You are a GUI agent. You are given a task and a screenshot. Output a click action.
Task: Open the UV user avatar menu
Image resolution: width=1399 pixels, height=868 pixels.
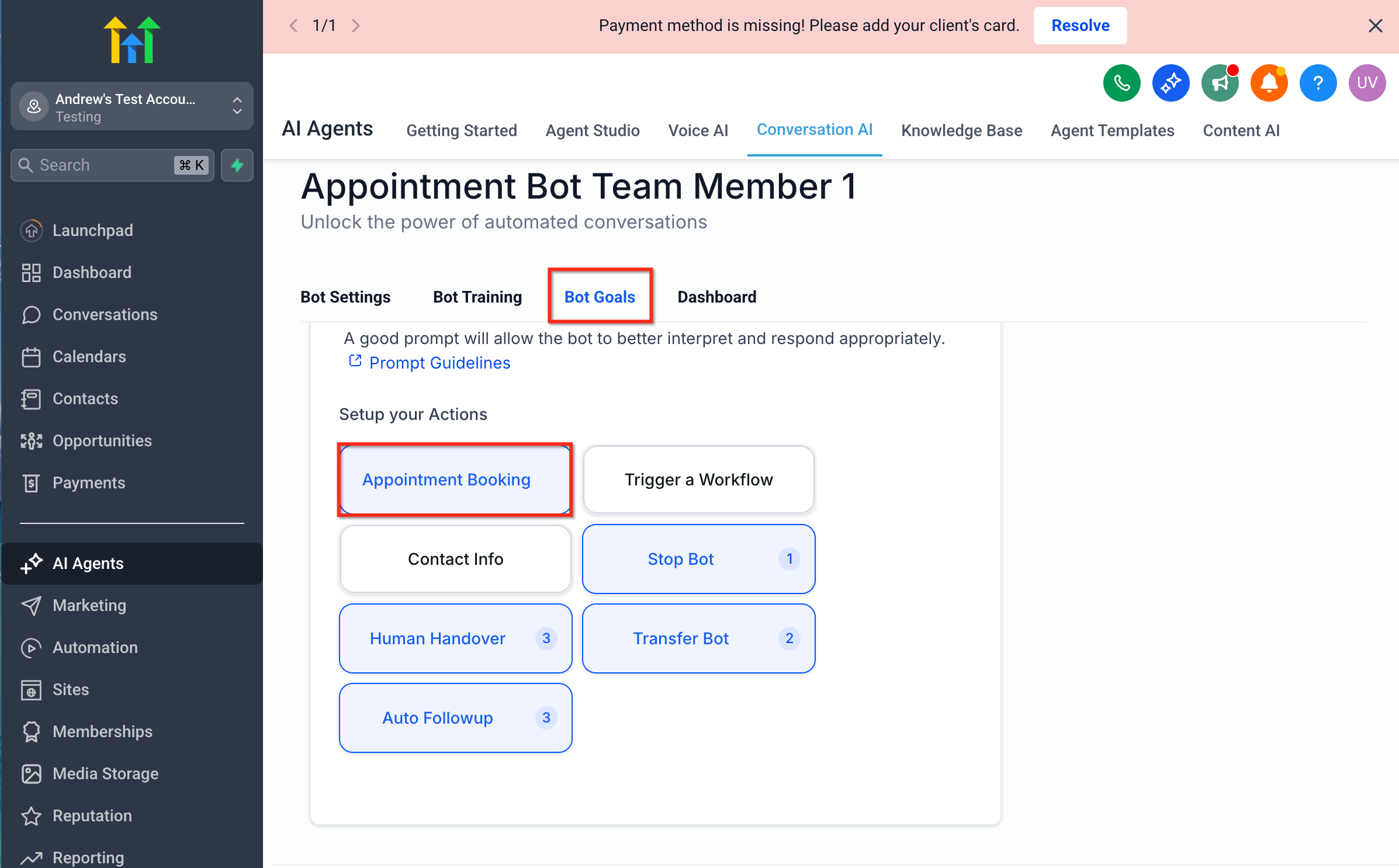click(1366, 84)
